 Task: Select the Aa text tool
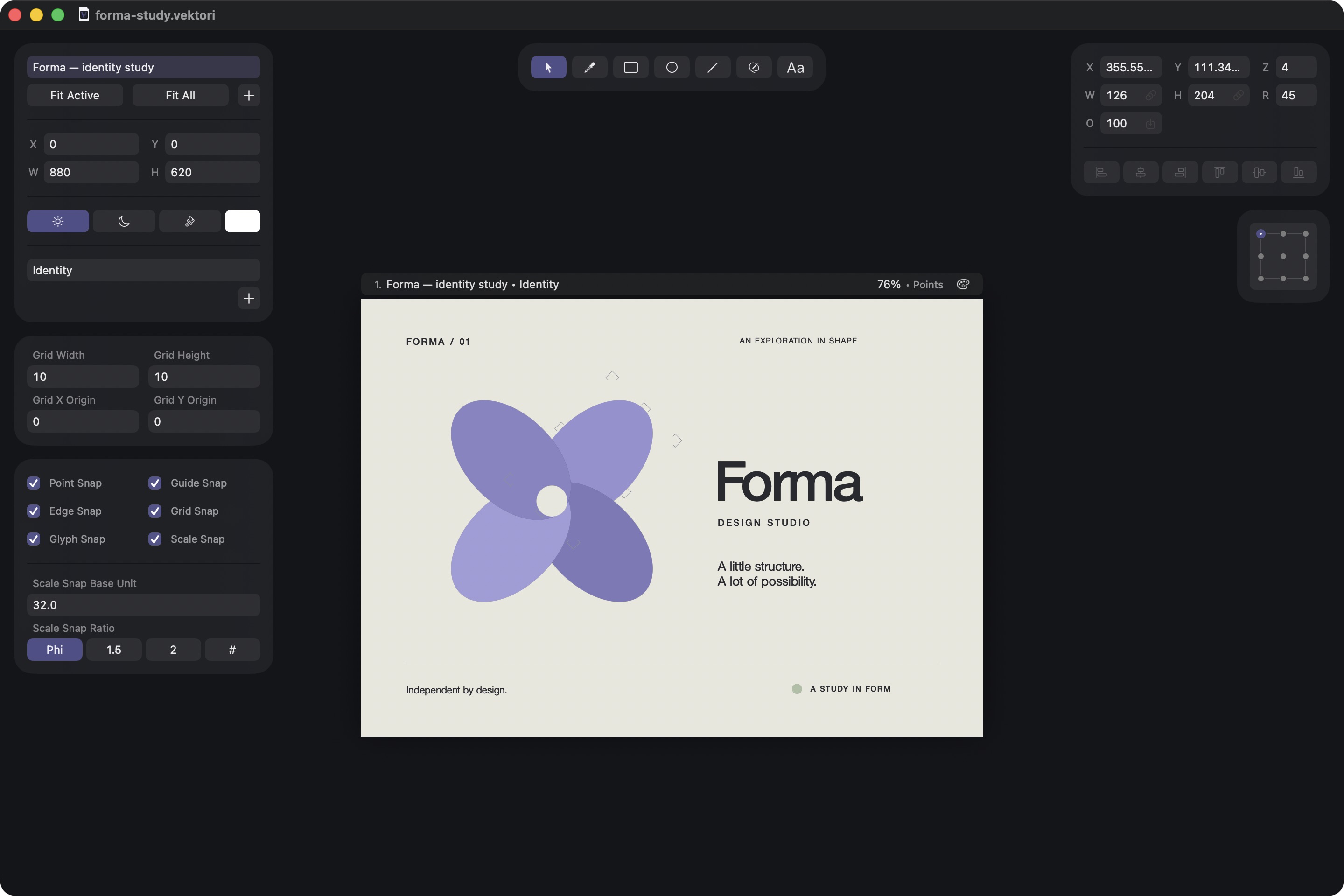(795, 67)
